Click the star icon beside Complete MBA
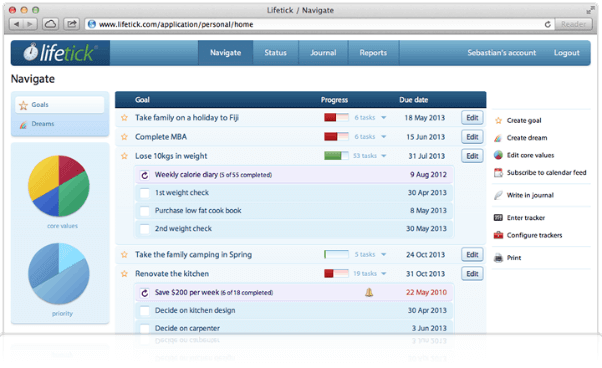This screenshot has width=602, height=368. click(124, 137)
